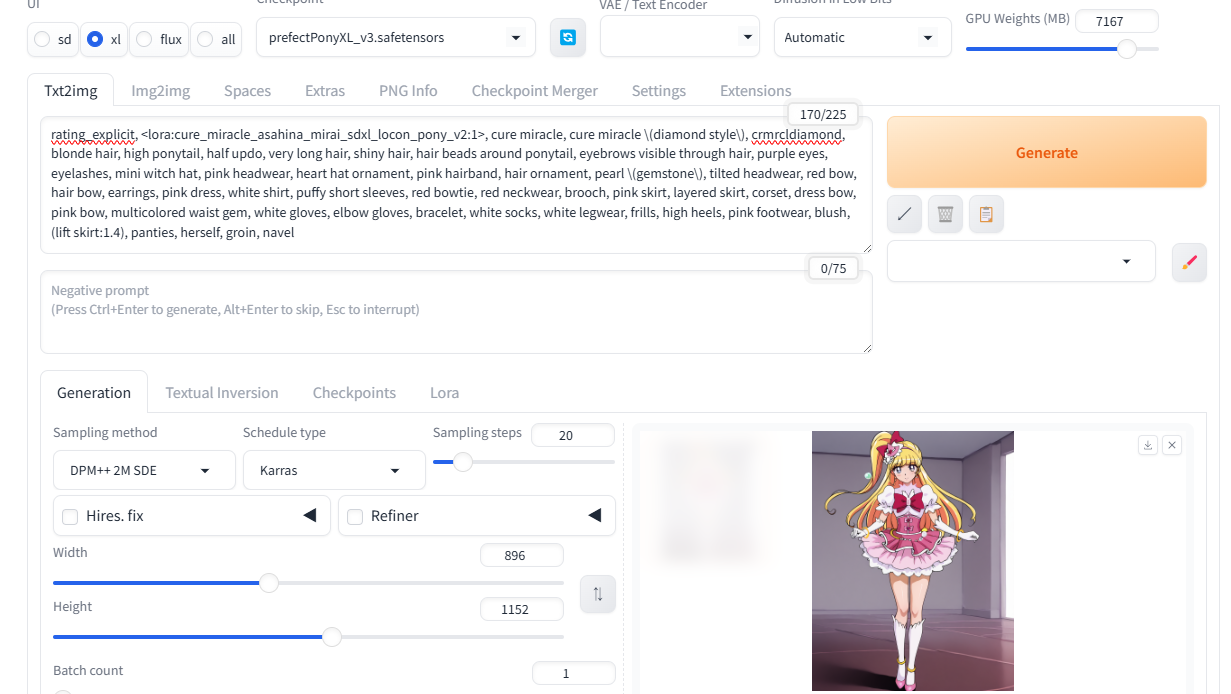The width and height of the screenshot is (1231, 694).
Task: Open the checkpoint dropdown prefectPonyXL_v3
Action: [x=396, y=37]
